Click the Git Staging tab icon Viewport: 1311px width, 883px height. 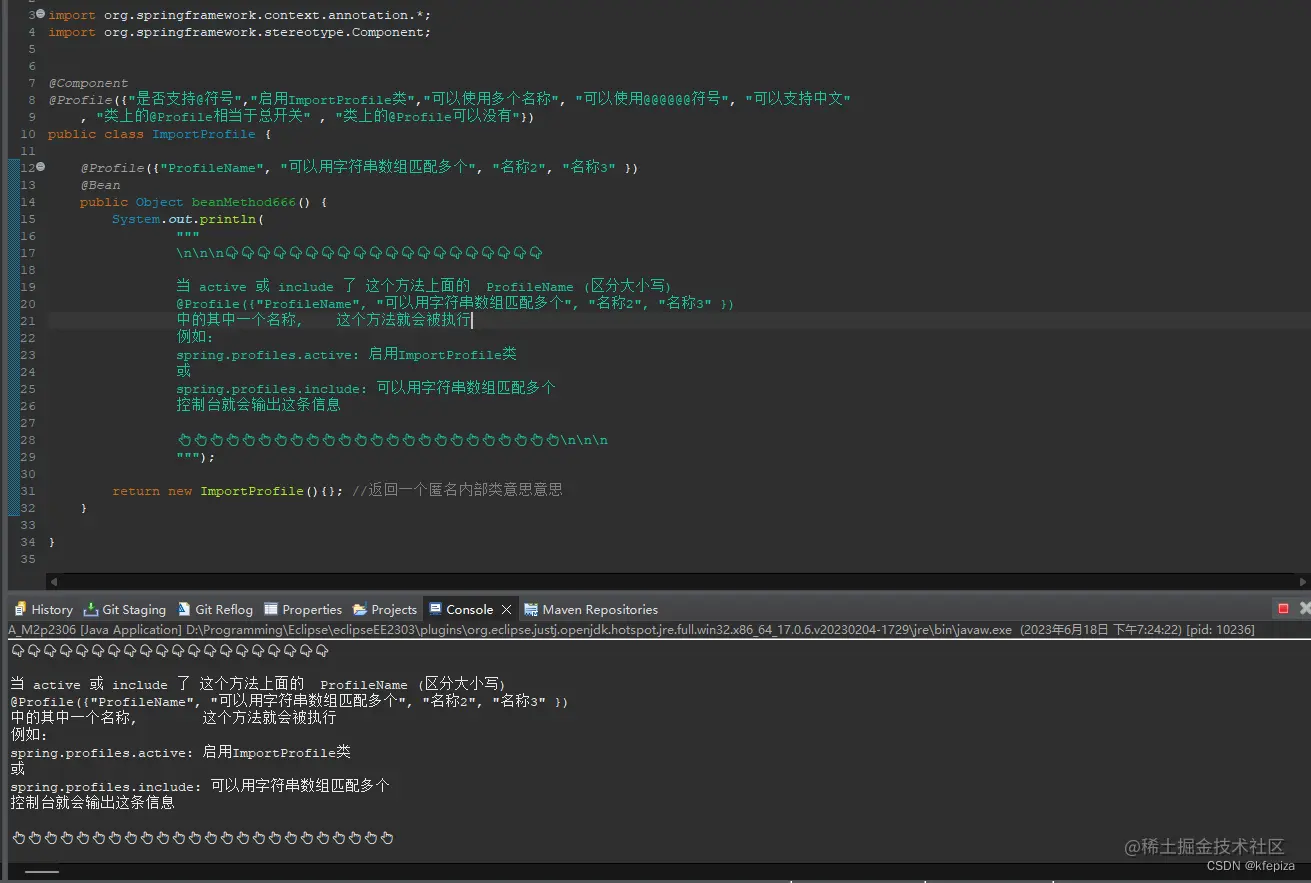(90, 609)
